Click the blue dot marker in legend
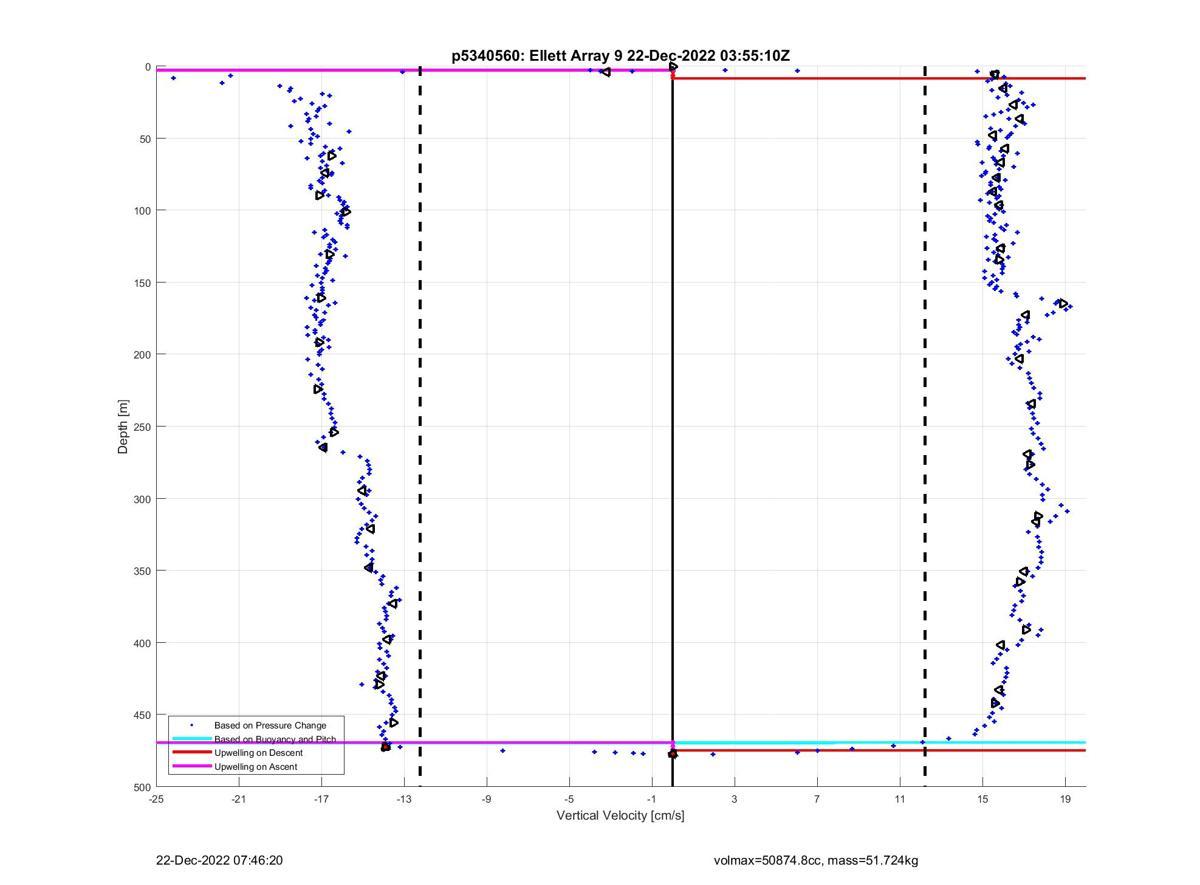The width and height of the screenshot is (1200, 885). (x=192, y=725)
